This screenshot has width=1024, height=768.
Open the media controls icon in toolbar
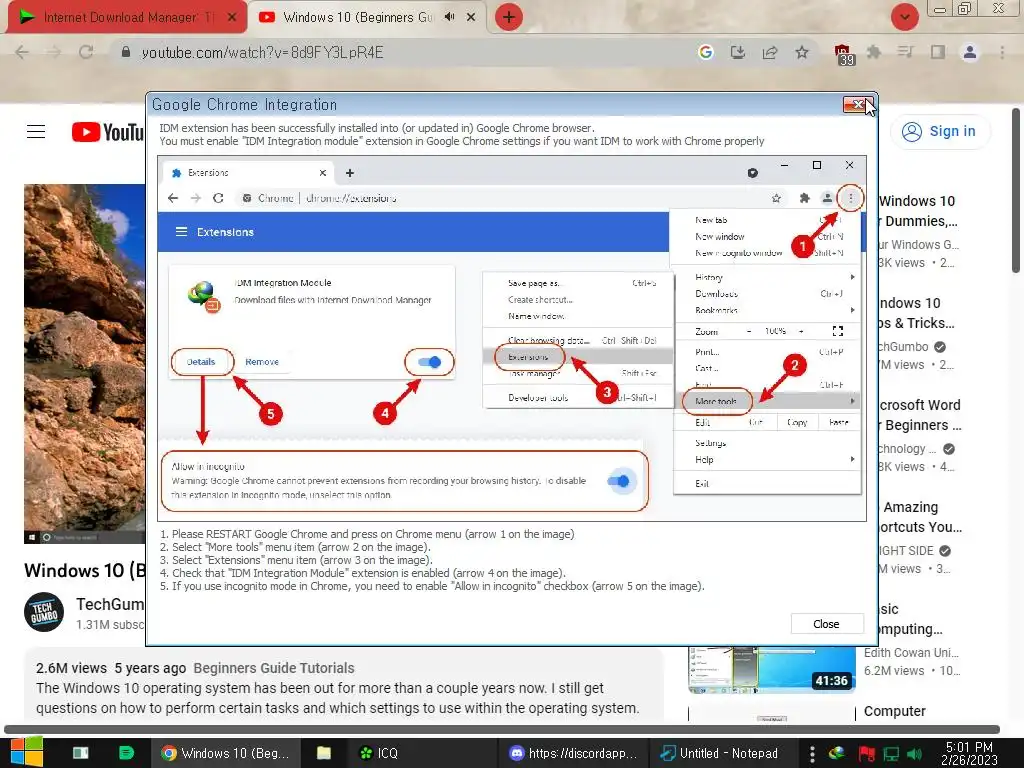point(905,52)
